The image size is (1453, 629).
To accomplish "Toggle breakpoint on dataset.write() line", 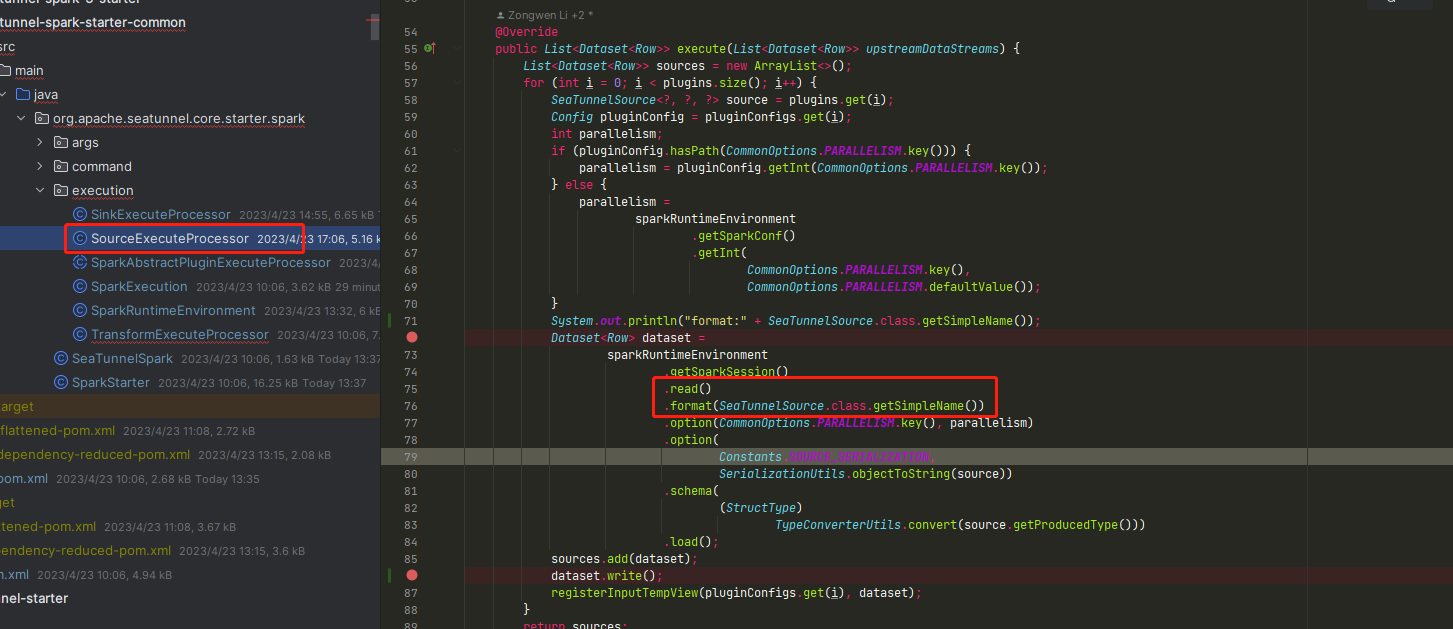I will [412, 576].
